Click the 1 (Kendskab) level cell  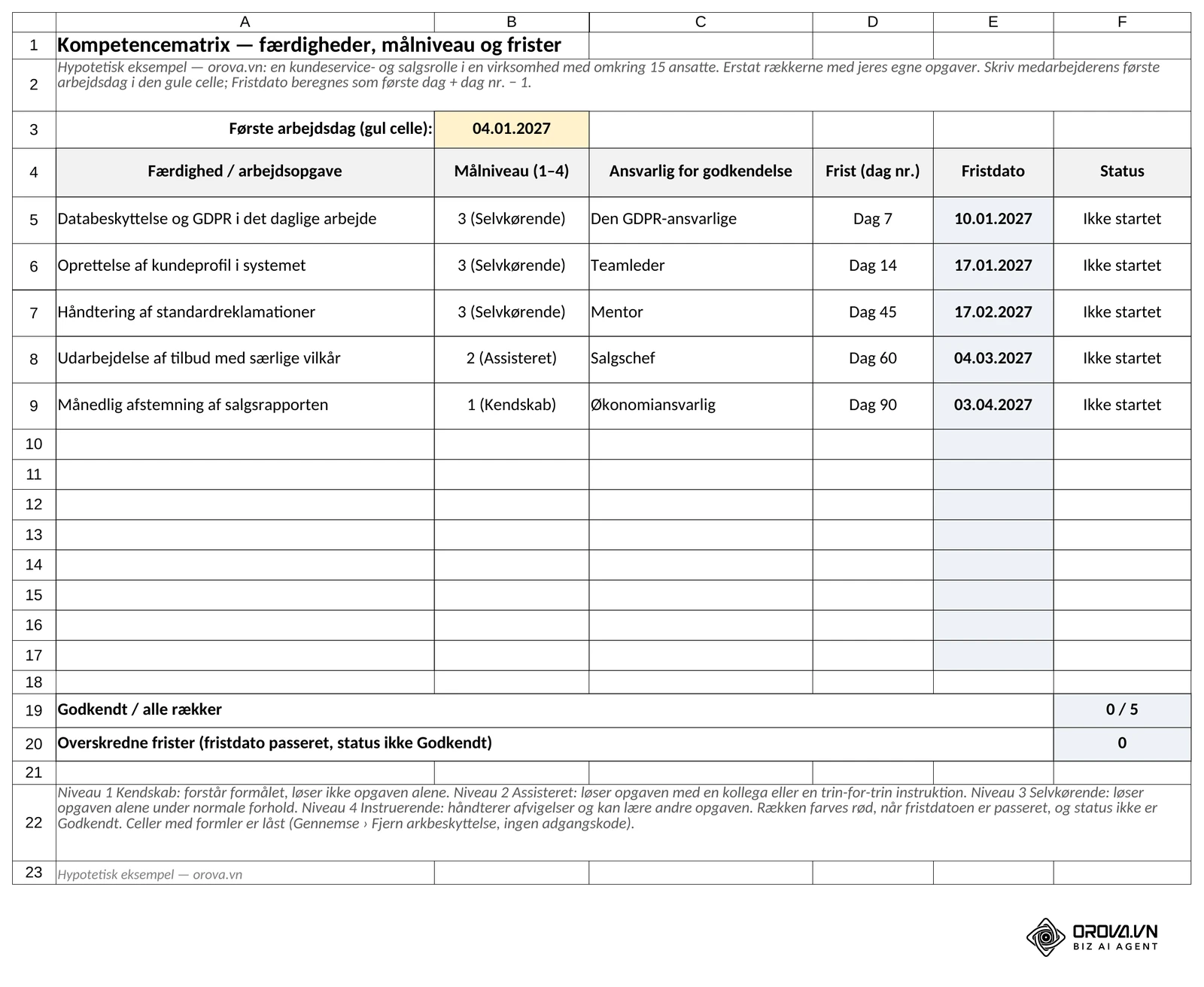(x=512, y=406)
